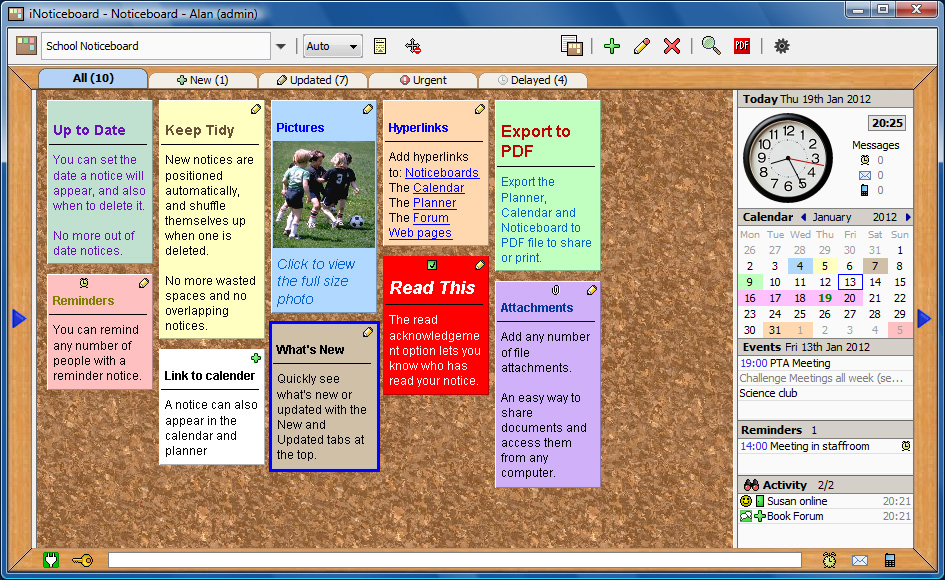This screenshot has width=945, height=580.
Task: Go to previous month in Calendar
Action: pos(803,217)
